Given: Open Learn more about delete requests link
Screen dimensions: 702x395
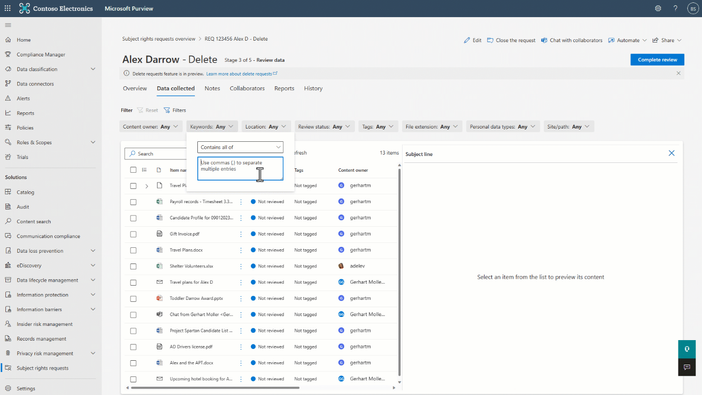Looking at the screenshot, I should 241,74.
